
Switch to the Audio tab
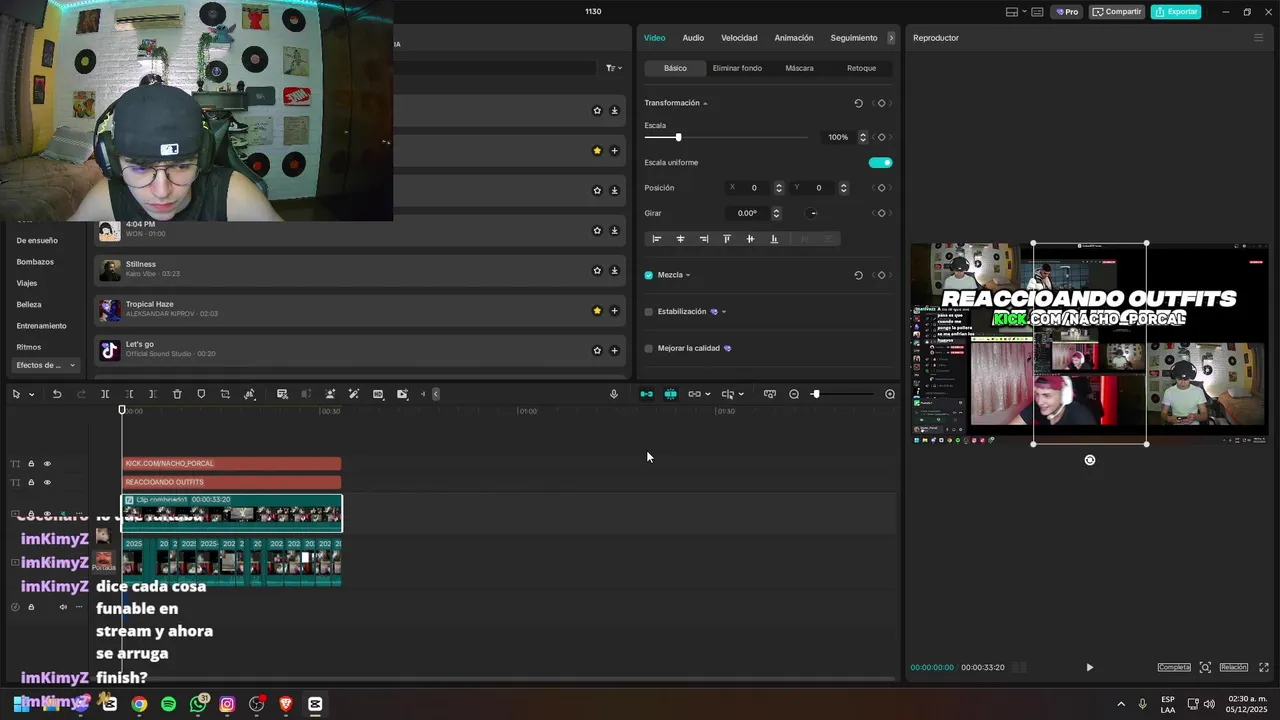pos(693,38)
